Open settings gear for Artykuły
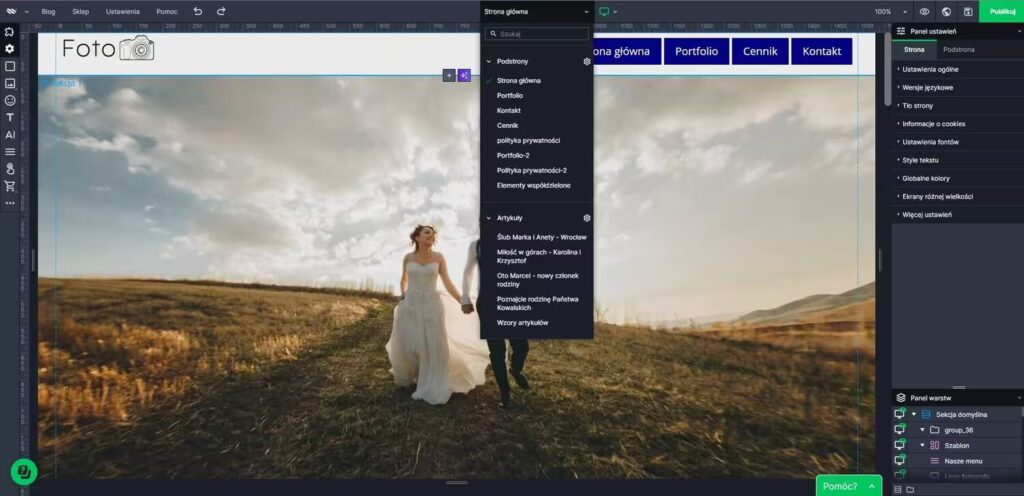 (586, 218)
